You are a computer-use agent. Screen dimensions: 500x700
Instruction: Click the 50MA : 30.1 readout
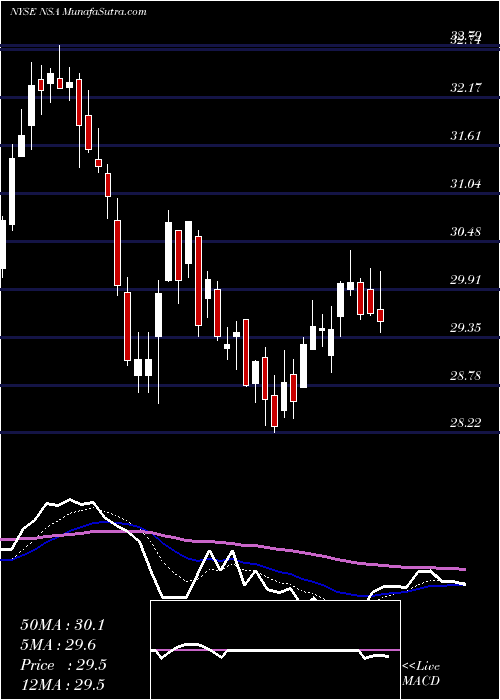tap(62, 625)
